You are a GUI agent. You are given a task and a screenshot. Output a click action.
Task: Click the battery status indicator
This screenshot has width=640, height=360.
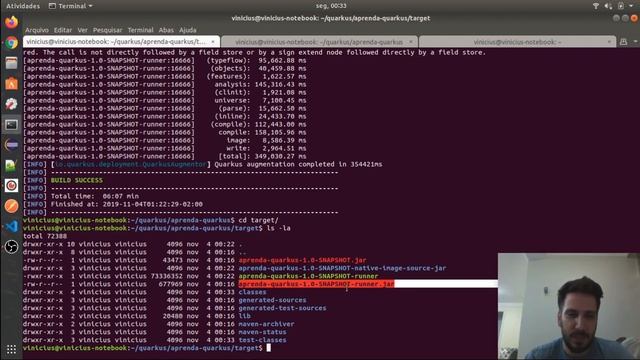coord(621,6)
